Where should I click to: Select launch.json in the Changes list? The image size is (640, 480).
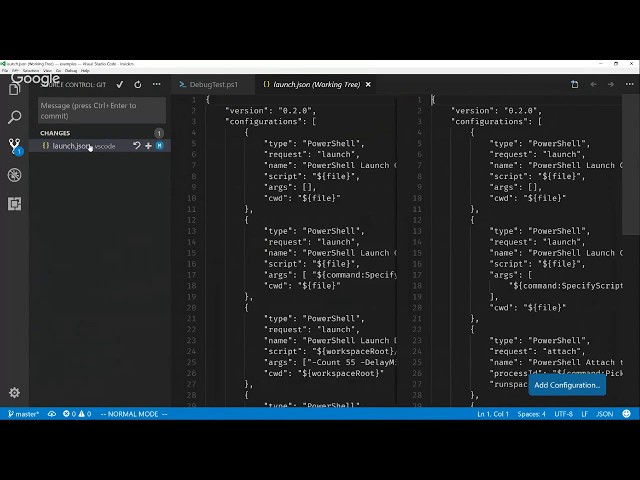[x=100, y=146]
